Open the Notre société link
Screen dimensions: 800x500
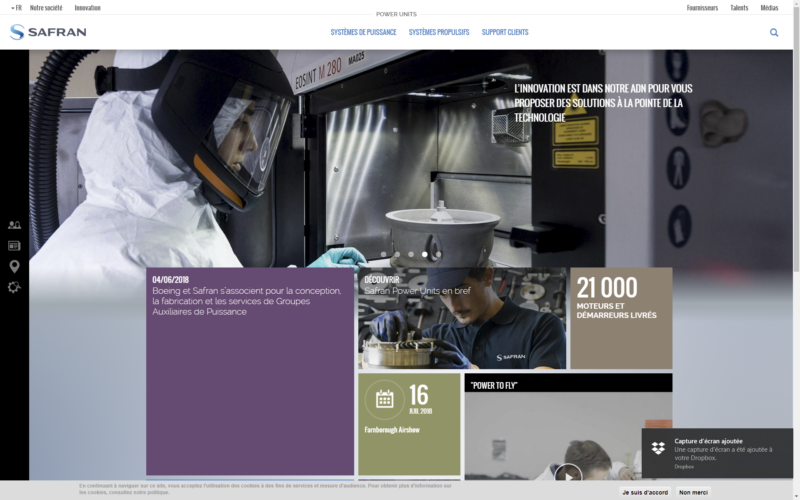pos(46,7)
